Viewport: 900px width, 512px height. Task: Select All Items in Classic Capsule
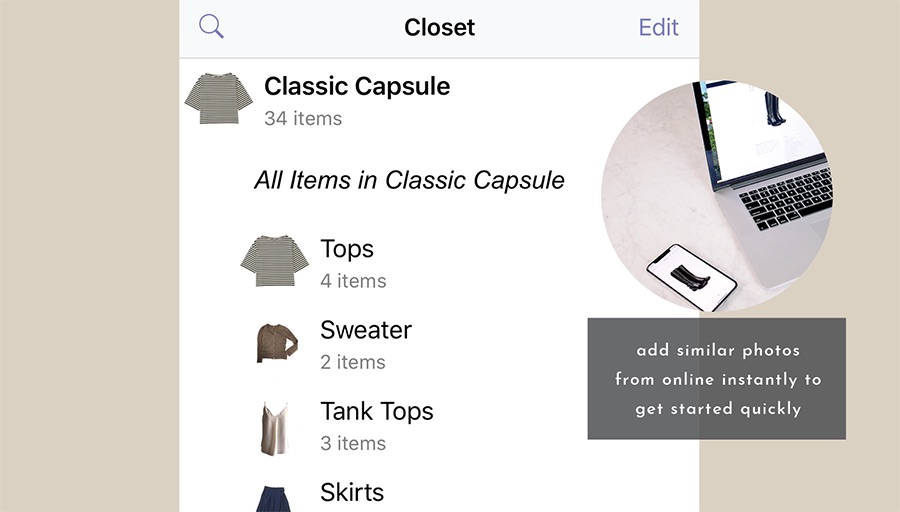(x=409, y=180)
